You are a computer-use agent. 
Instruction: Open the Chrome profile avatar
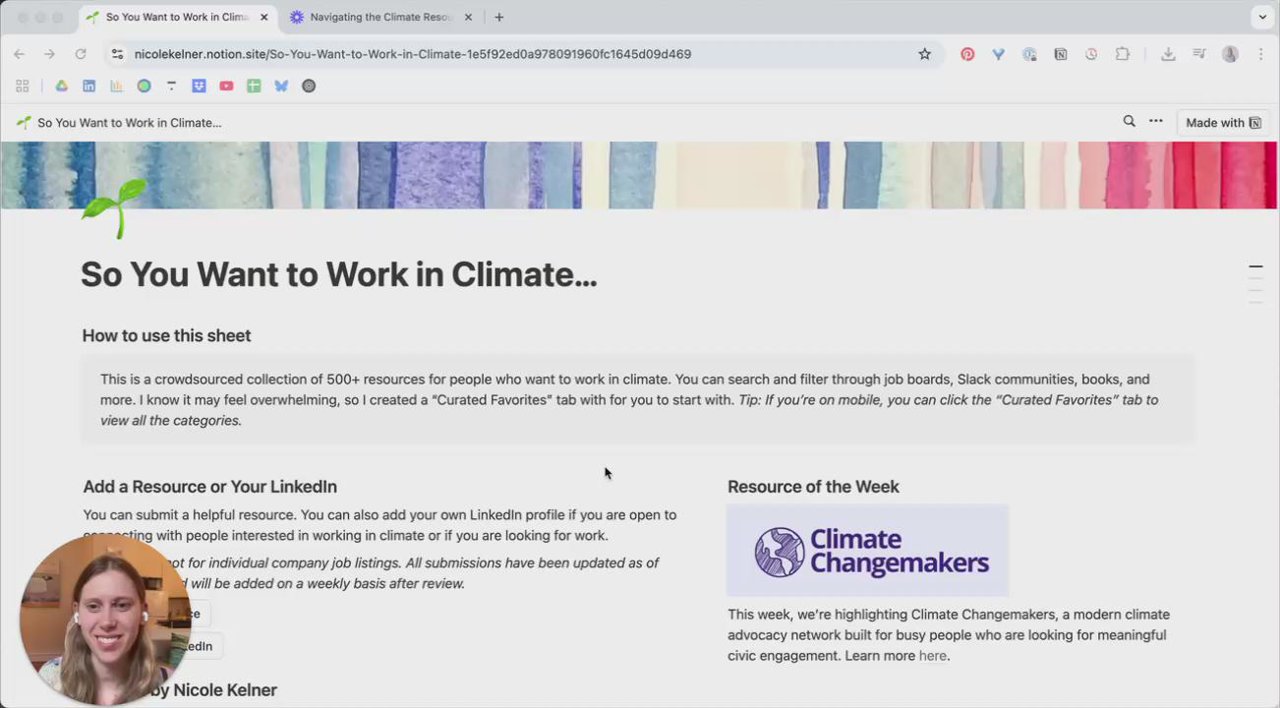1230,54
